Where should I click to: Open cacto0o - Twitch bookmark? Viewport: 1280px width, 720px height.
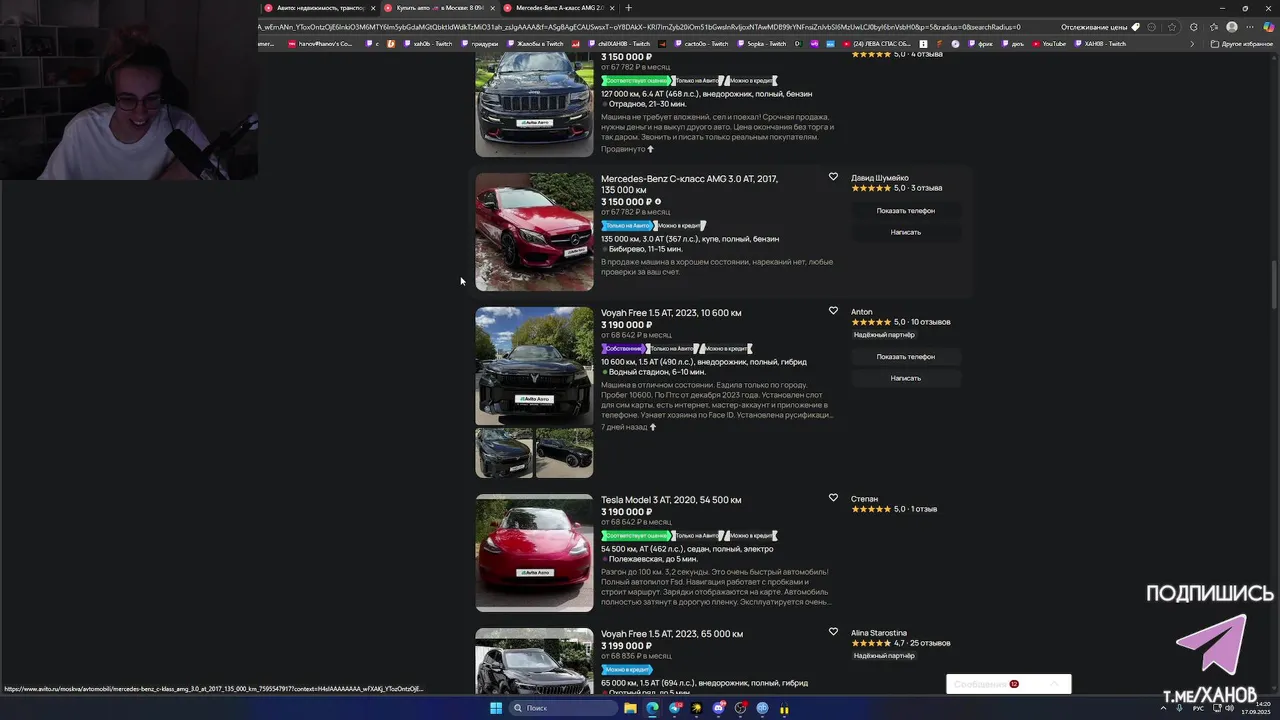click(700, 44)
